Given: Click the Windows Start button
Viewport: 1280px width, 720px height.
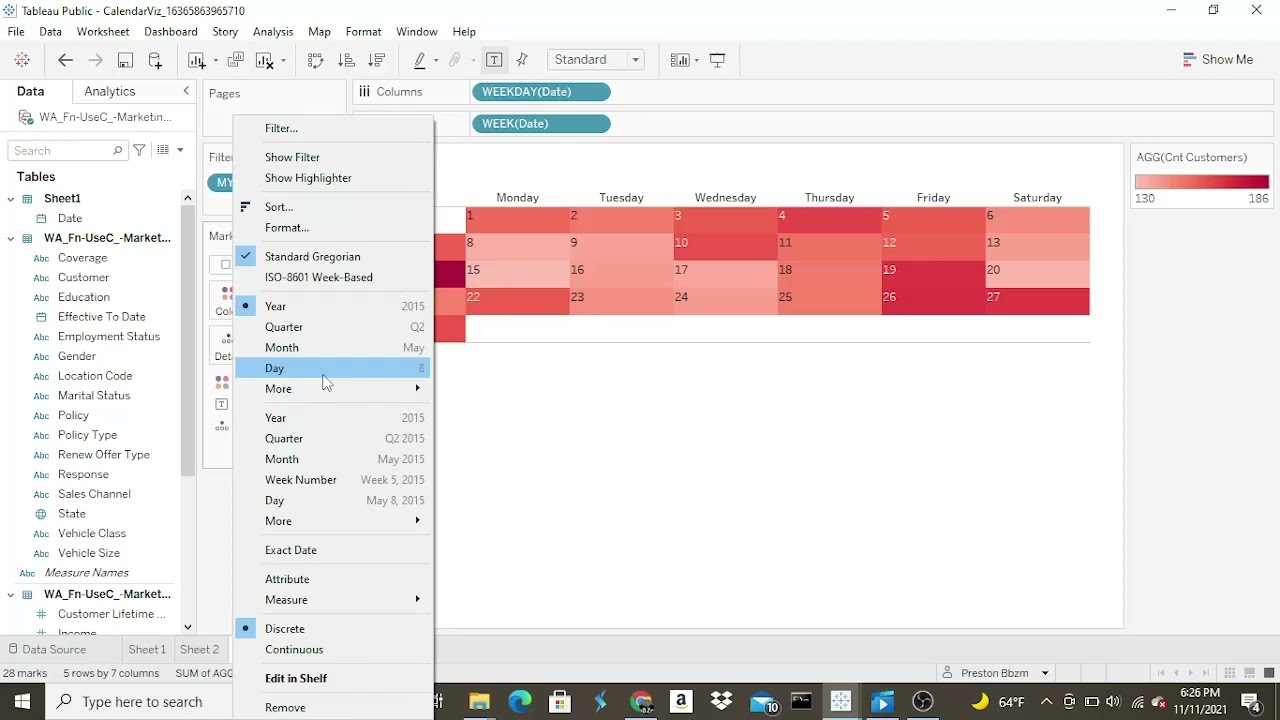Looking at the screenshot, I should point(22,702).
